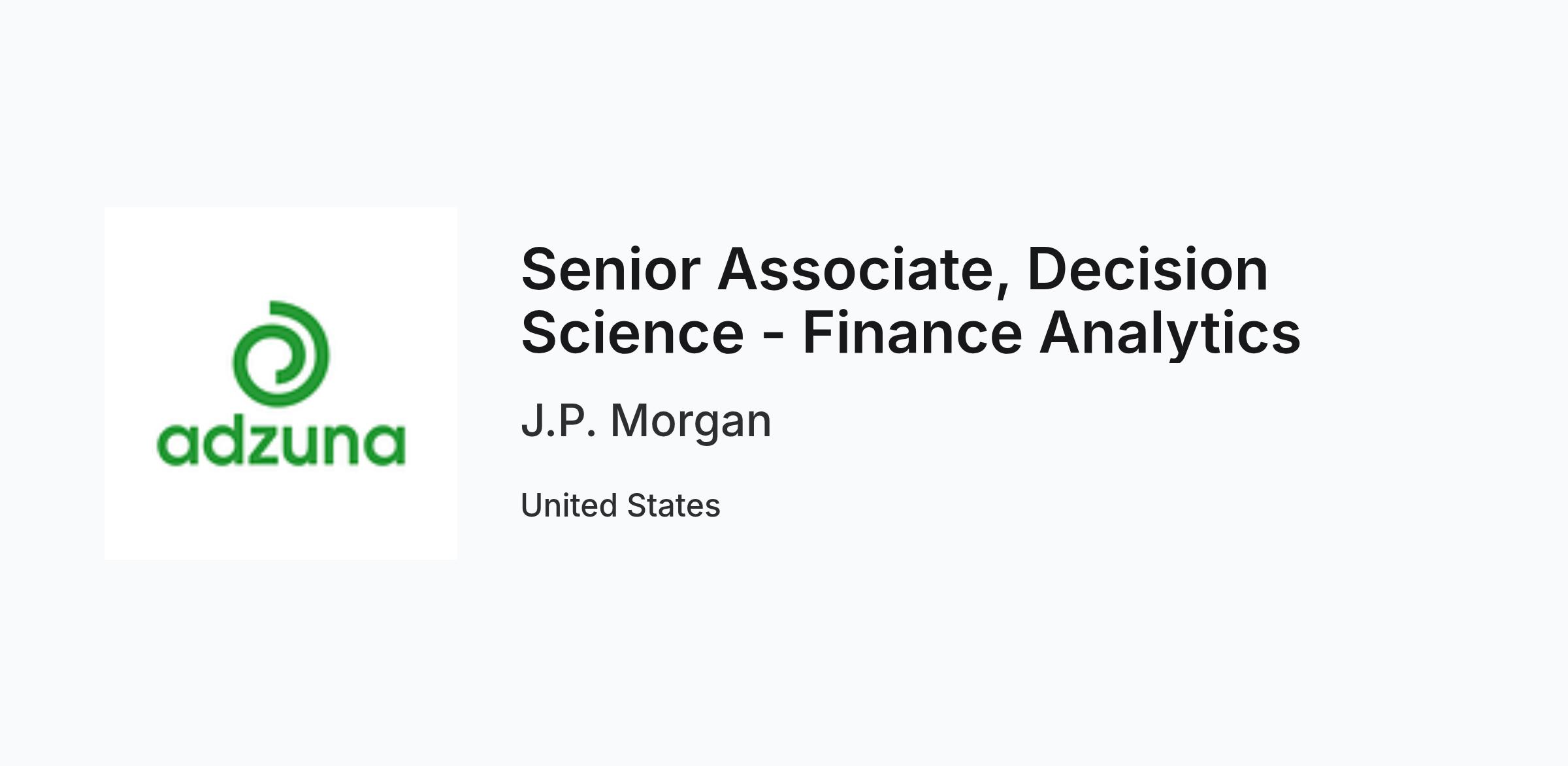This screenshot has height=766, width=1568.
Task: Click the word Analytics in the heading
Action: [1170, 334]
